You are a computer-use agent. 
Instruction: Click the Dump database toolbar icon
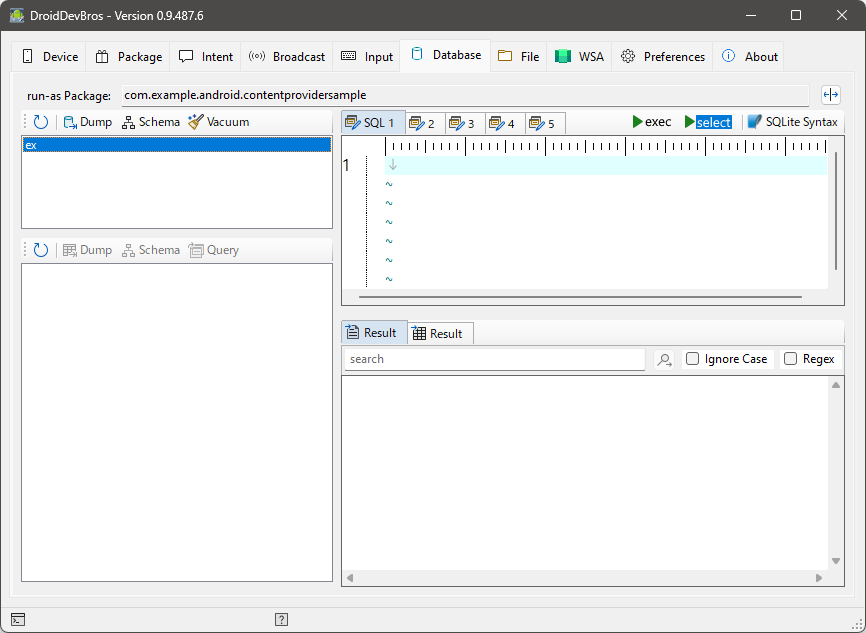click(x=87, y=122)
